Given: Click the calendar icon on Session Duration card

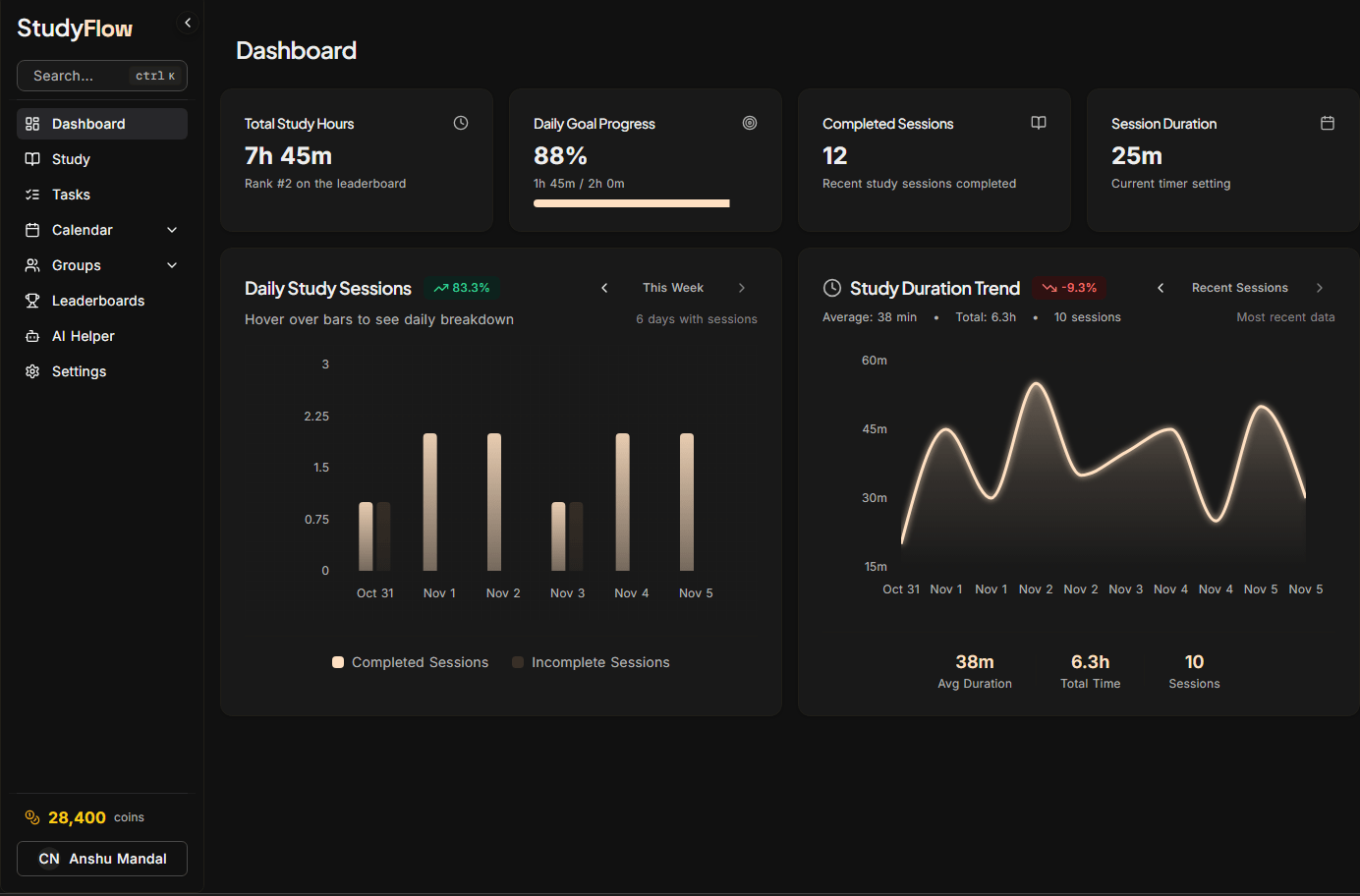Looking at the screenshot, I should tap(1328, 123).
